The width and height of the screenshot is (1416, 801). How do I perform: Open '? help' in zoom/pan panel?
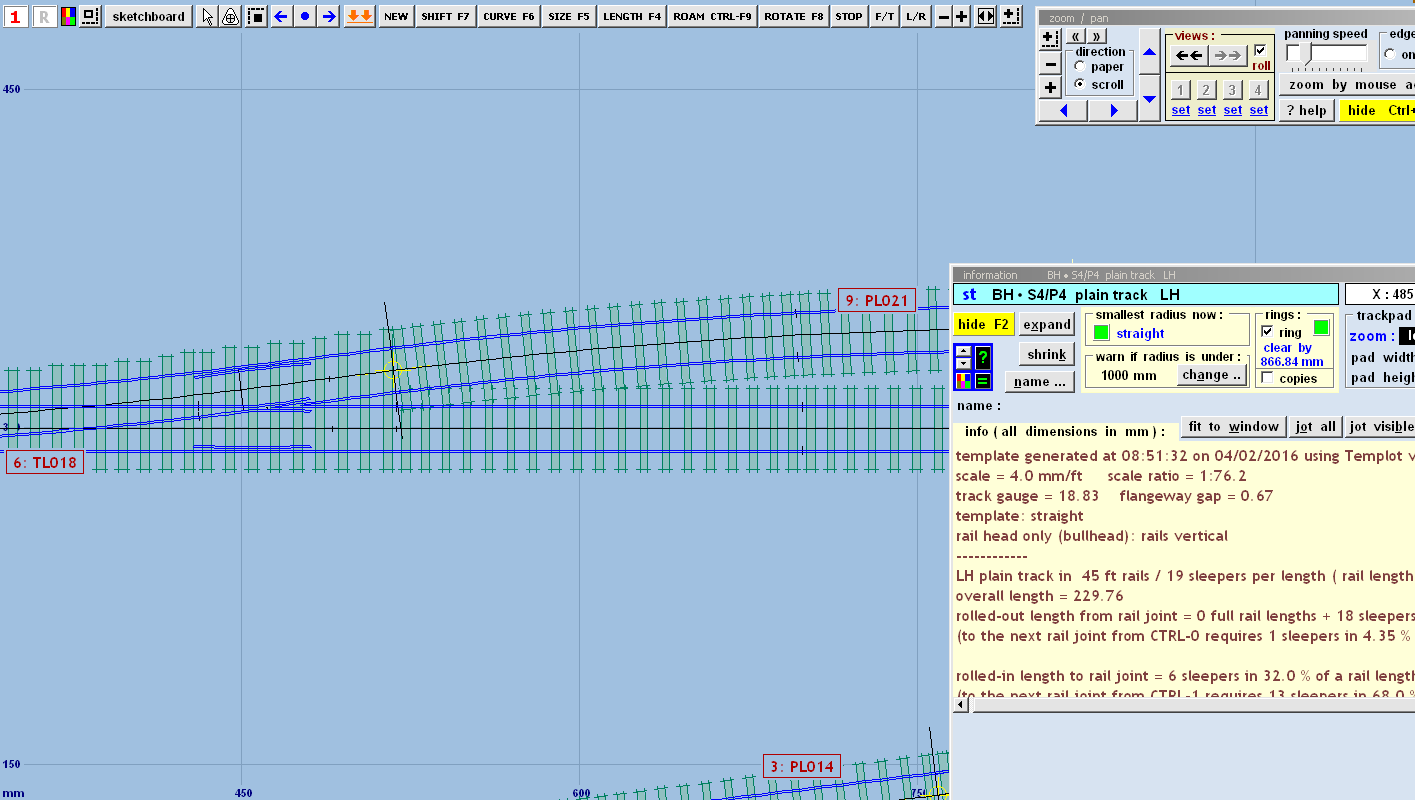coord(1307,110)
